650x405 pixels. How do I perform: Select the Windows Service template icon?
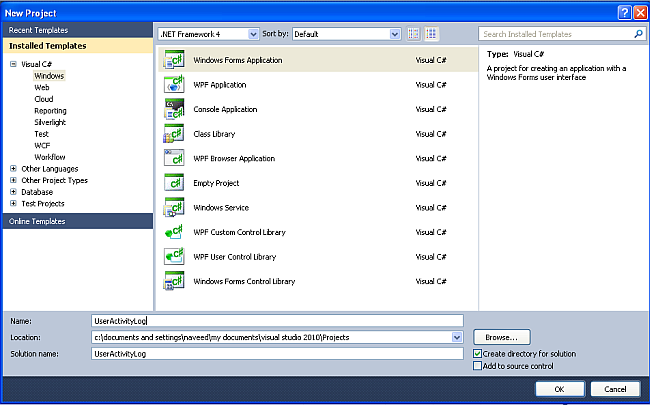tap(174, 207)
